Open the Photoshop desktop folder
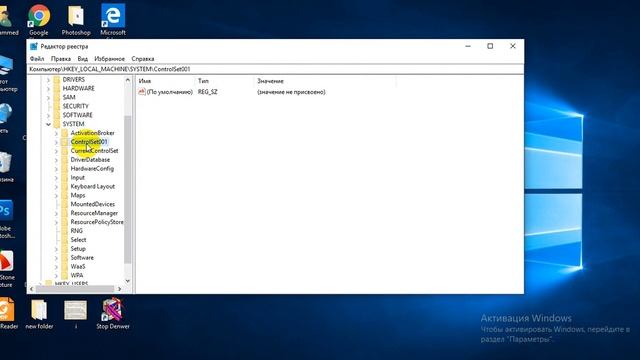 (76, 20)
